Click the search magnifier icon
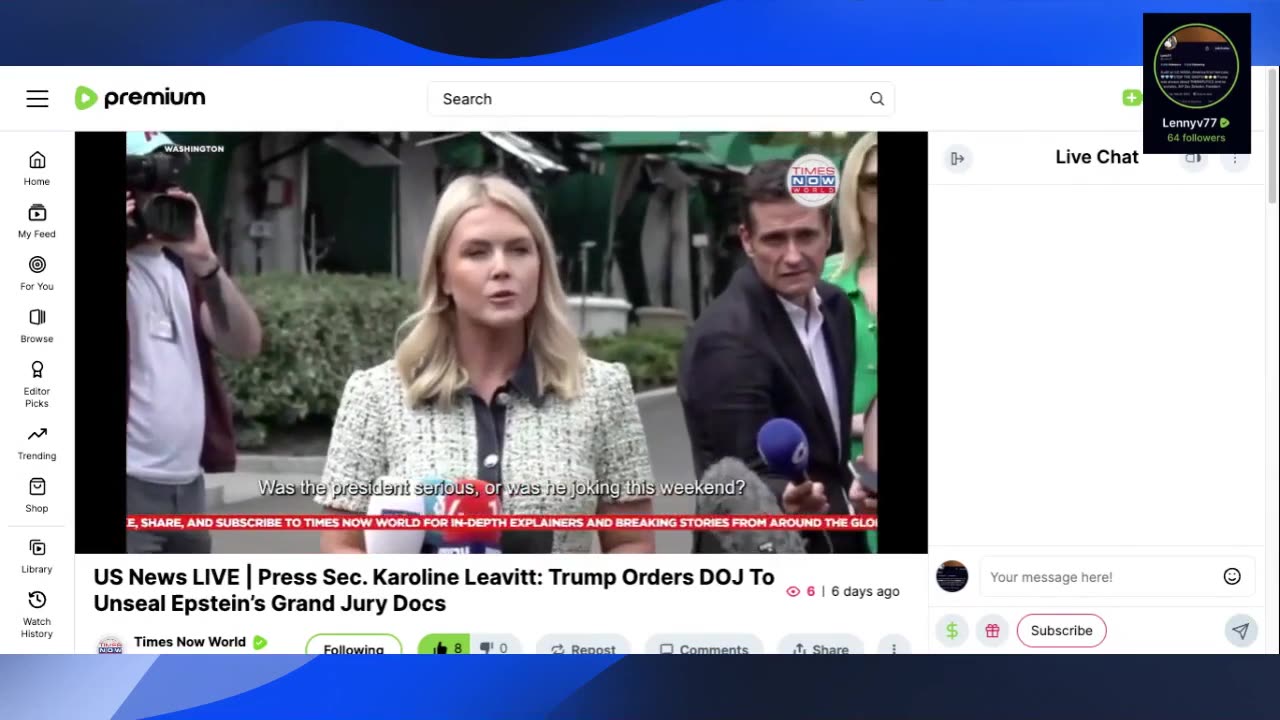This screenshot has height=720, width=1280. click(x=877, y=99)
